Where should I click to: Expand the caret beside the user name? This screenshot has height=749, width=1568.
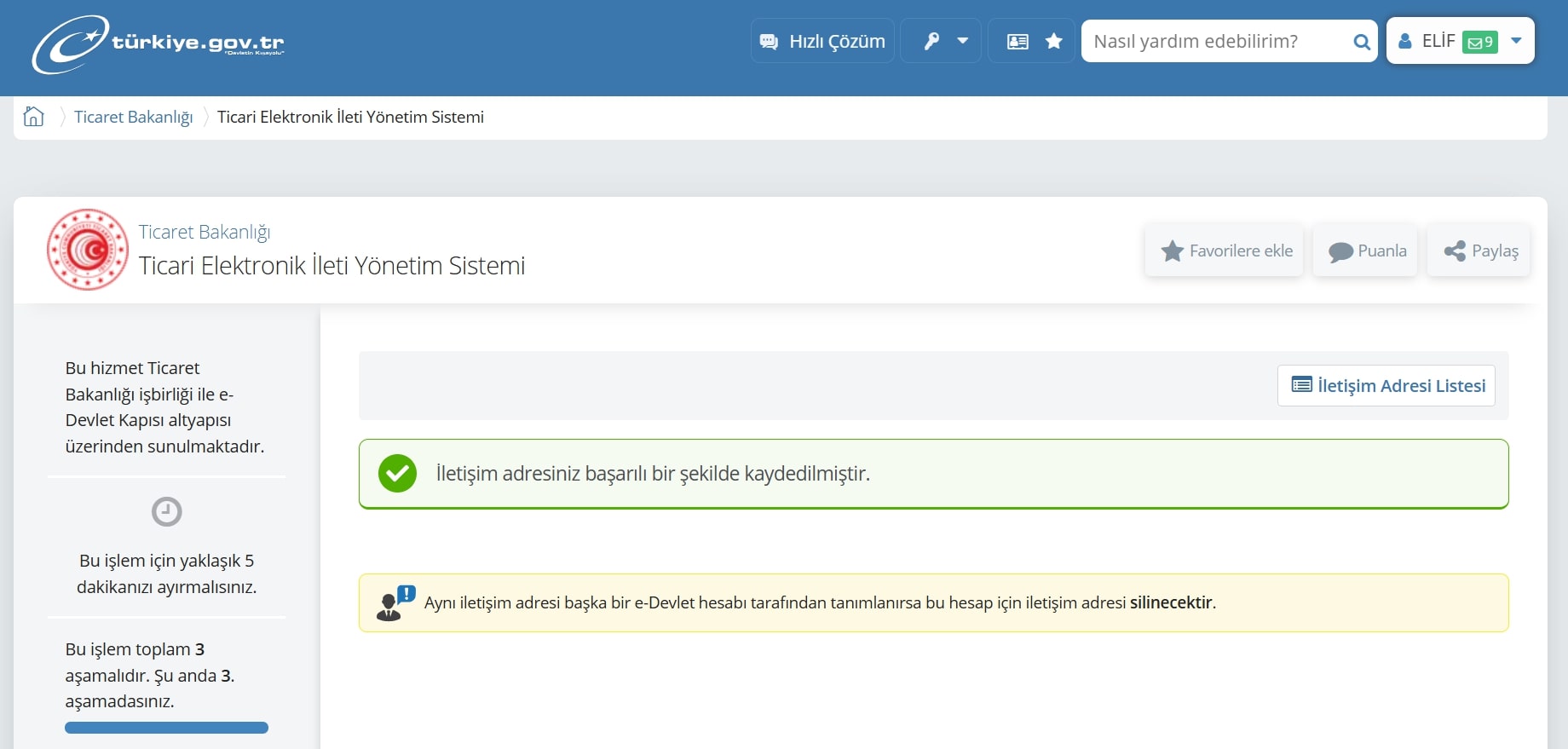click(x=1516, y=40)
